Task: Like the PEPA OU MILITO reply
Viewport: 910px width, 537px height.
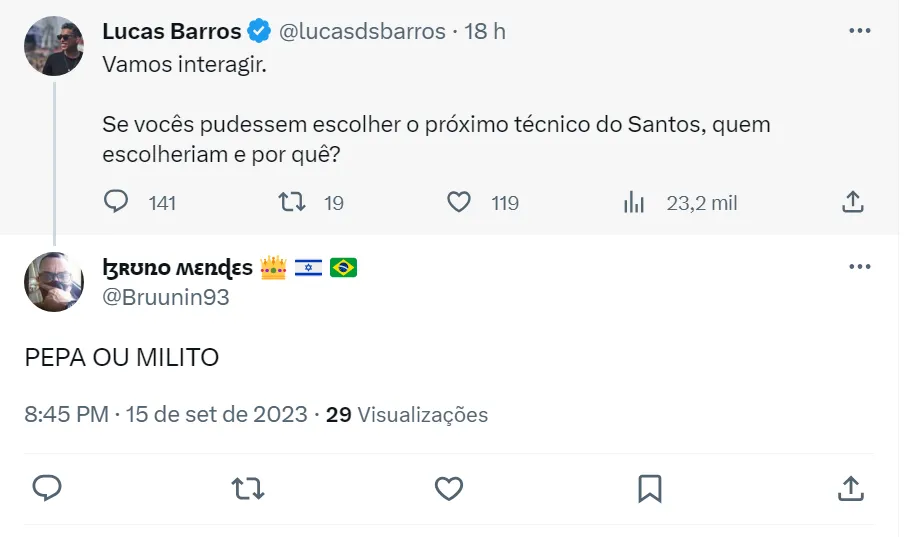Action: click(x=449, y=488)
